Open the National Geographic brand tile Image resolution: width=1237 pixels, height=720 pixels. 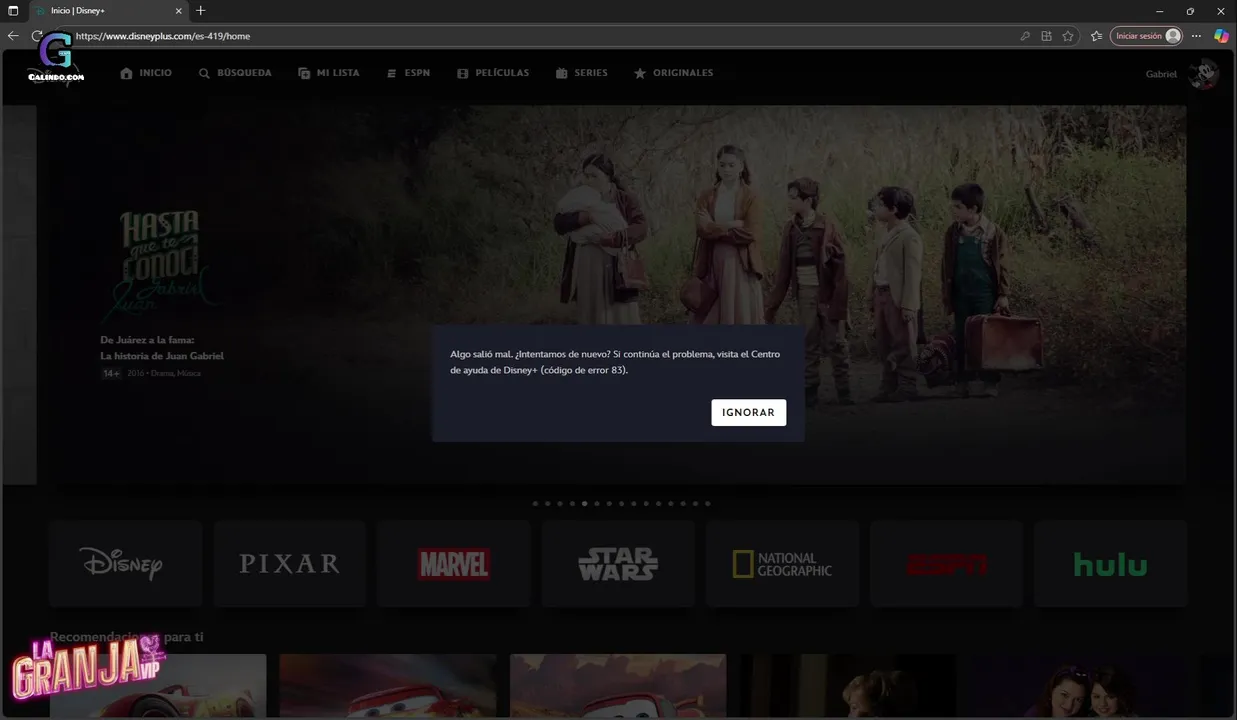[782, 563]
